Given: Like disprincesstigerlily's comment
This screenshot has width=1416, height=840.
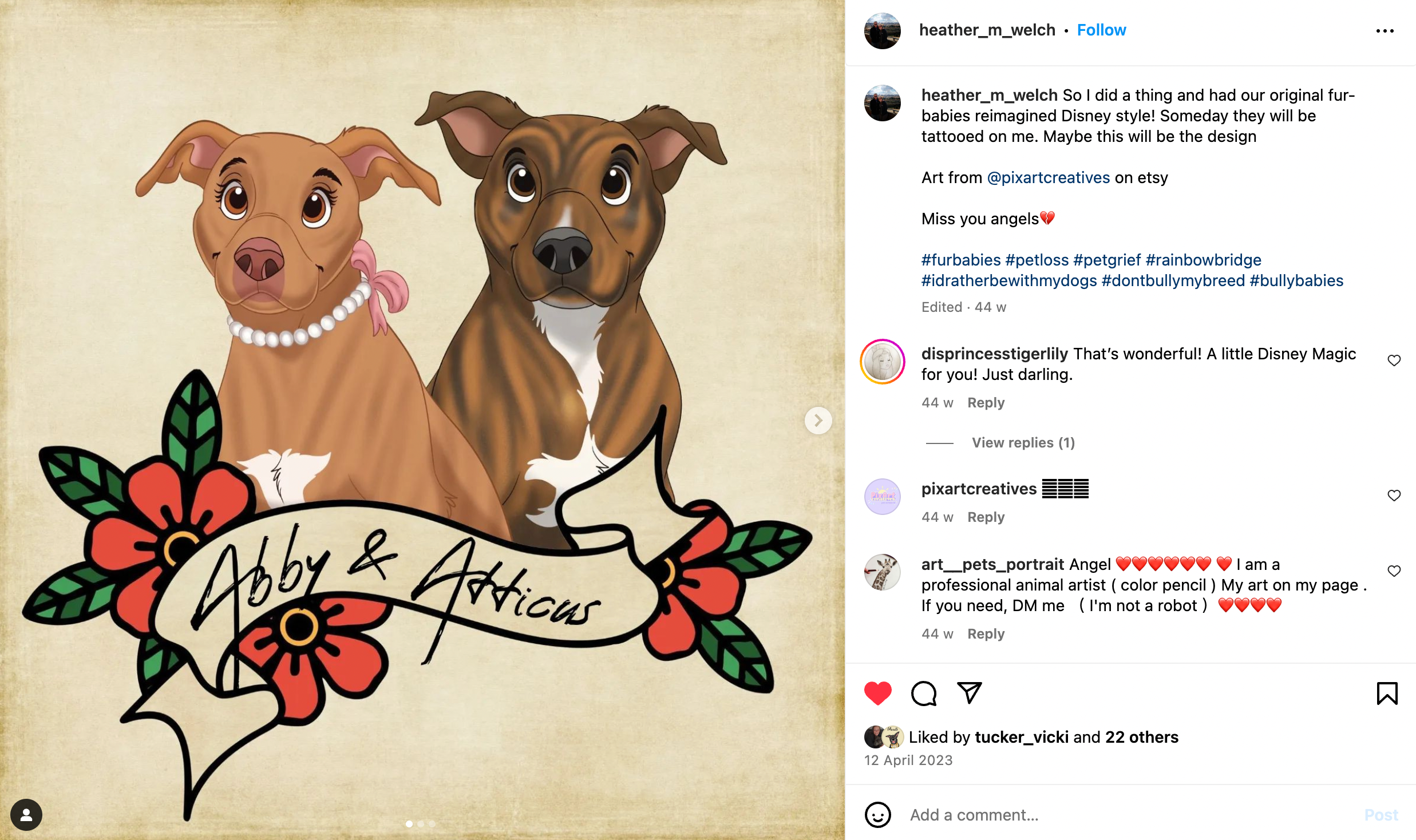Looking at the screenshot, I should tap(1394, 360).
